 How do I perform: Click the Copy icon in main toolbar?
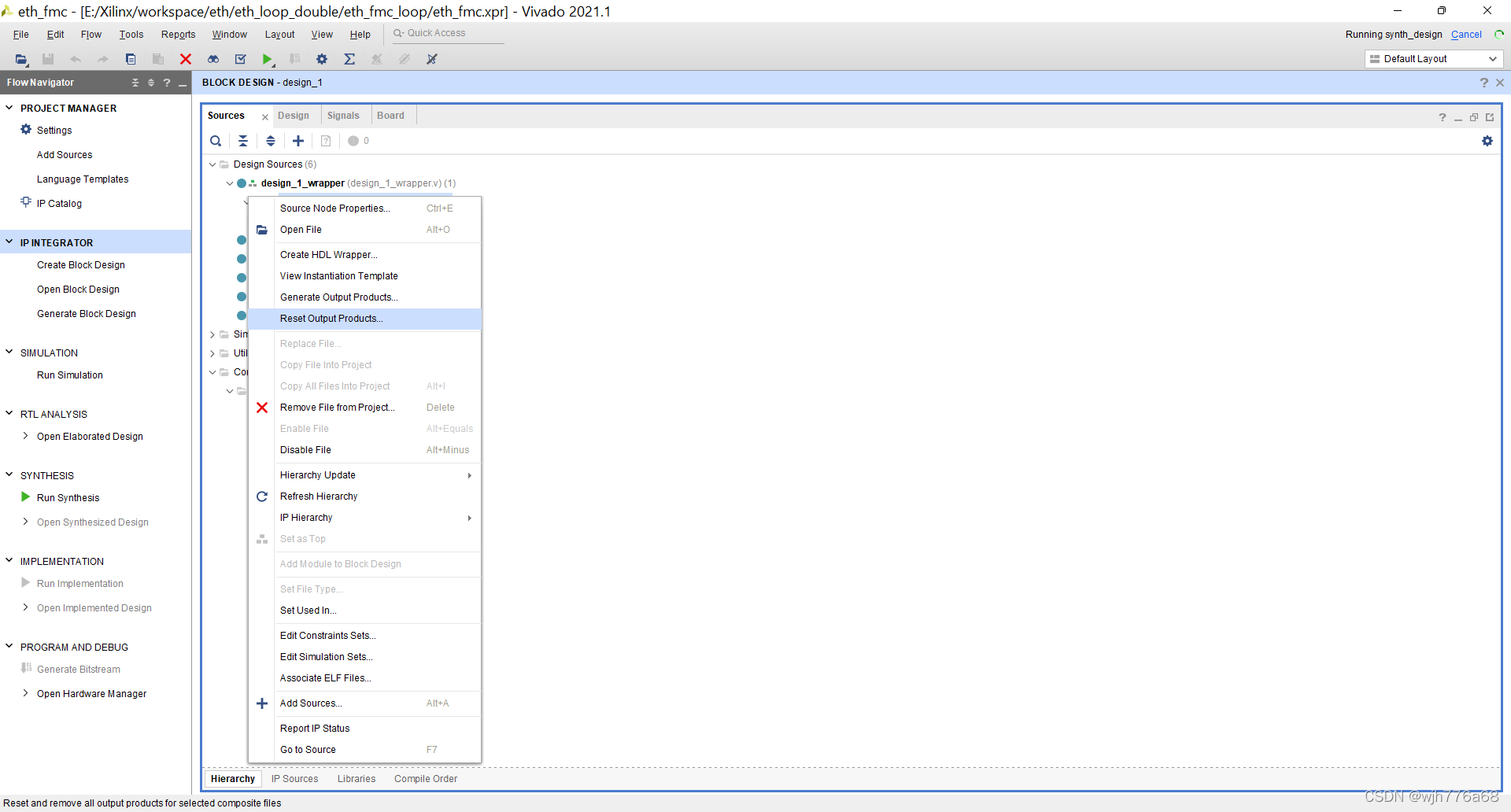pyautogui.click(x=131, y=59)
